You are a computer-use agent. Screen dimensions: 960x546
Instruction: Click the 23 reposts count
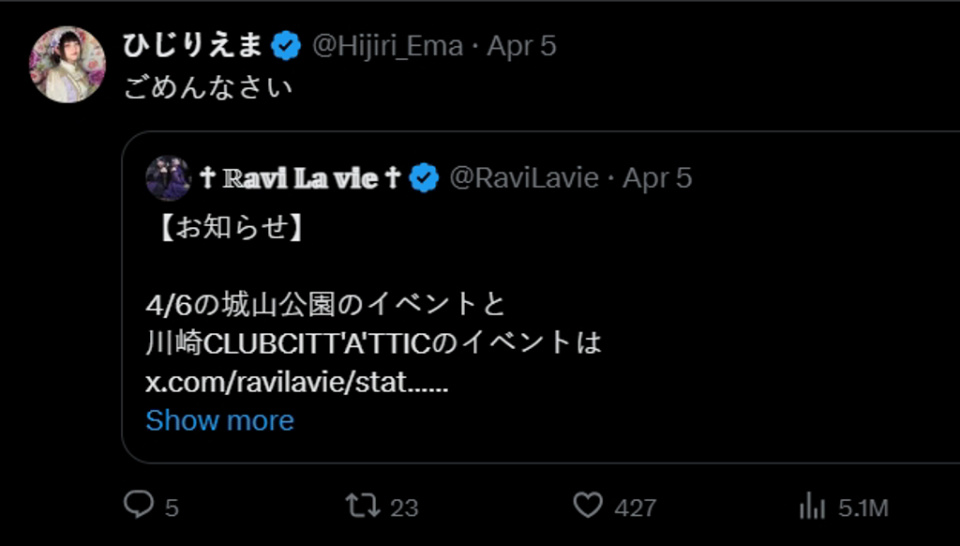point(404,507)
